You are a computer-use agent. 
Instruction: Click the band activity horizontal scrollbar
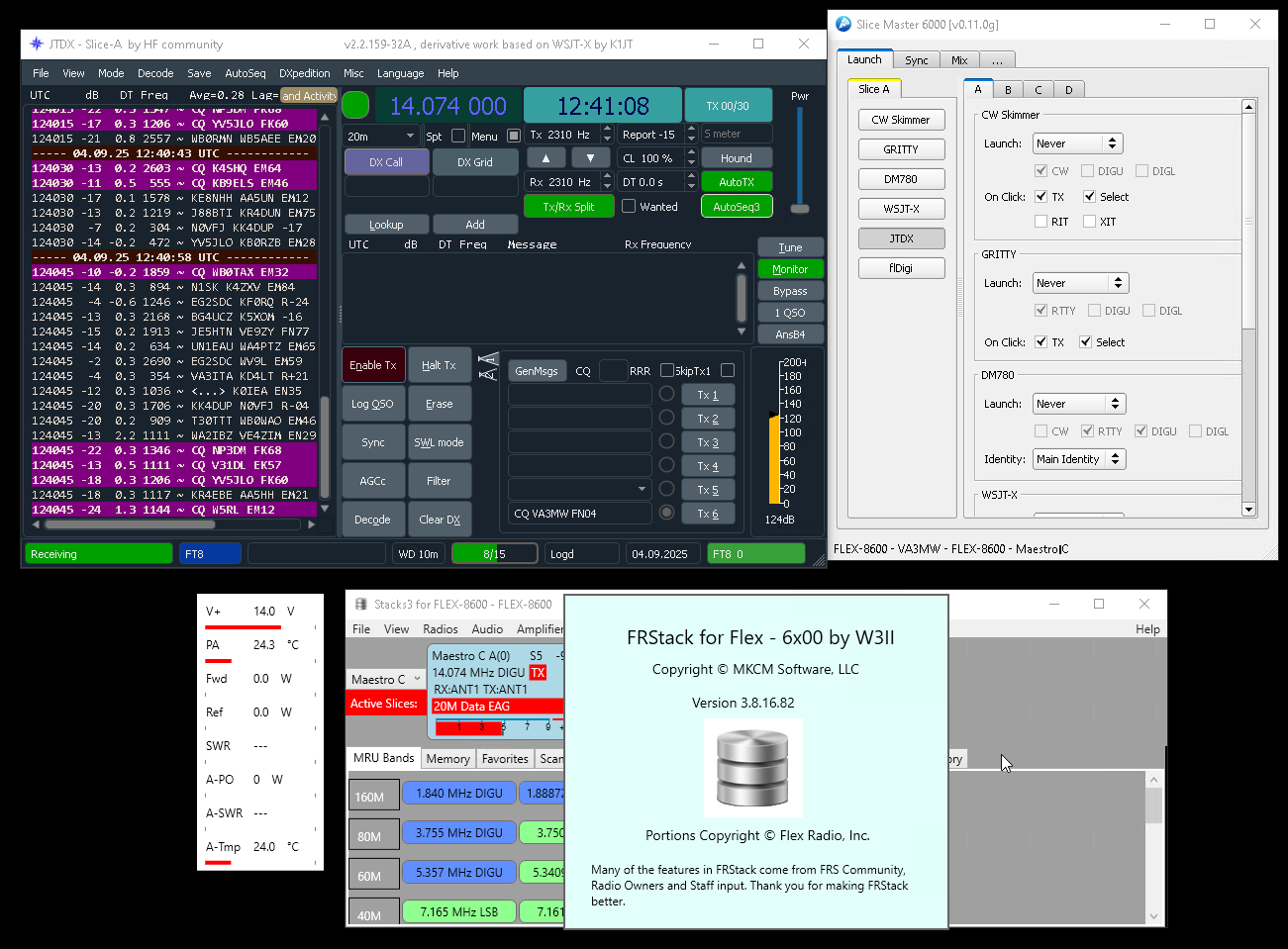[x=173, y=524]
